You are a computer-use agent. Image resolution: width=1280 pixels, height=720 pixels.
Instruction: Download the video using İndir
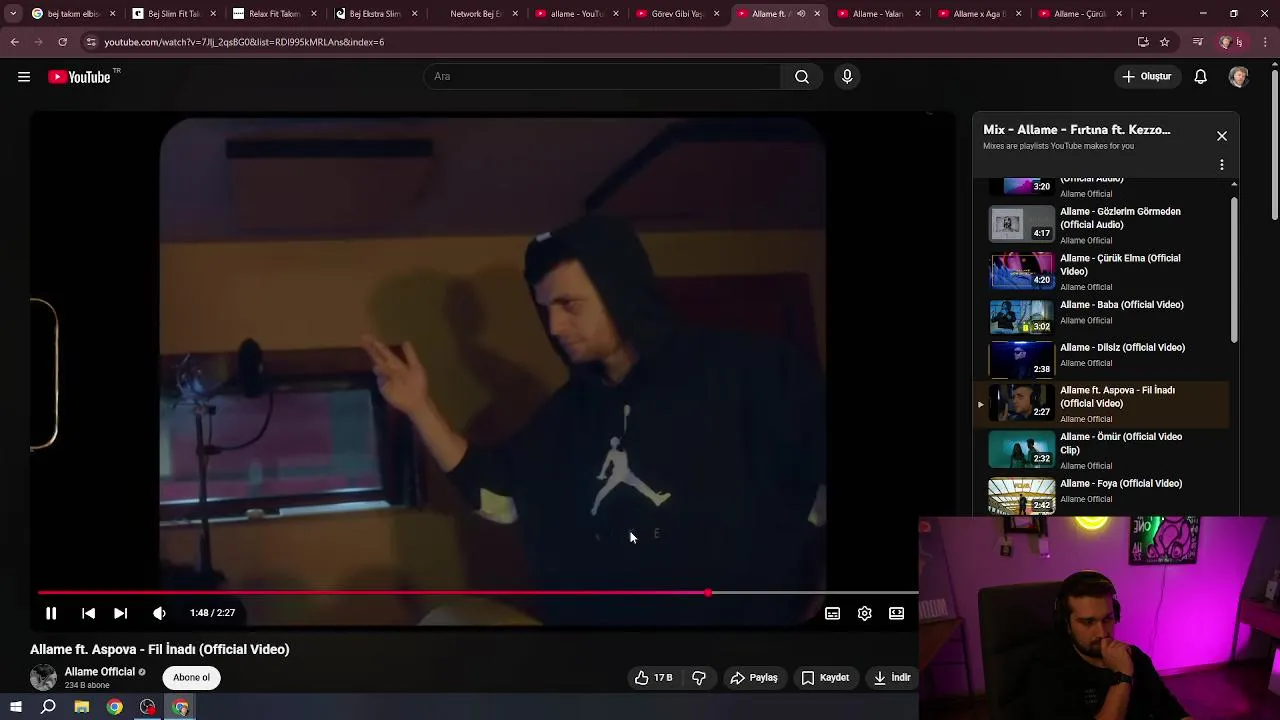(x=891, y=678)
